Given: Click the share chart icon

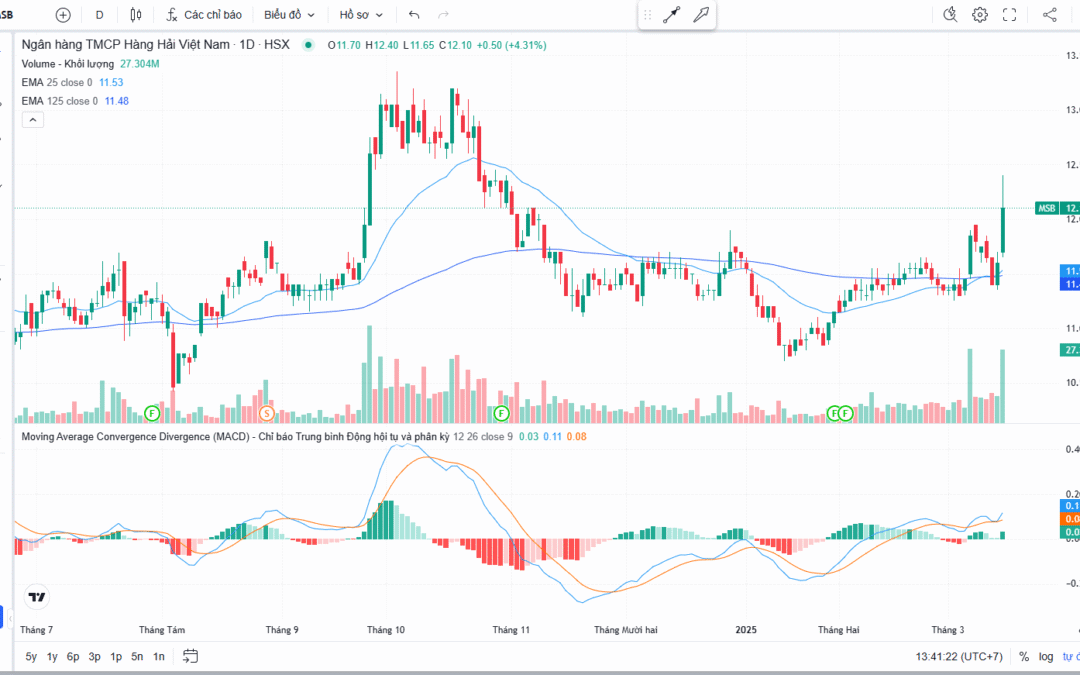Looking at the screenshot, I should tap(1049, 15).
